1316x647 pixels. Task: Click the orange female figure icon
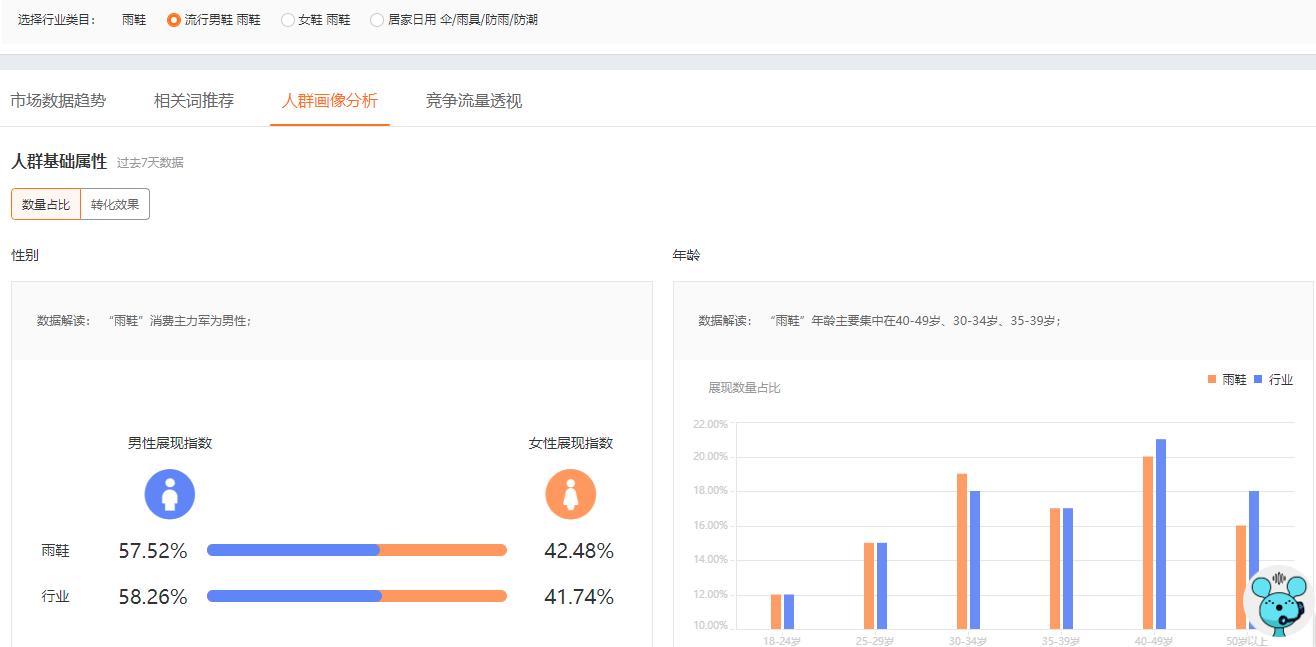pyautogui.click(x=570, y=494)
